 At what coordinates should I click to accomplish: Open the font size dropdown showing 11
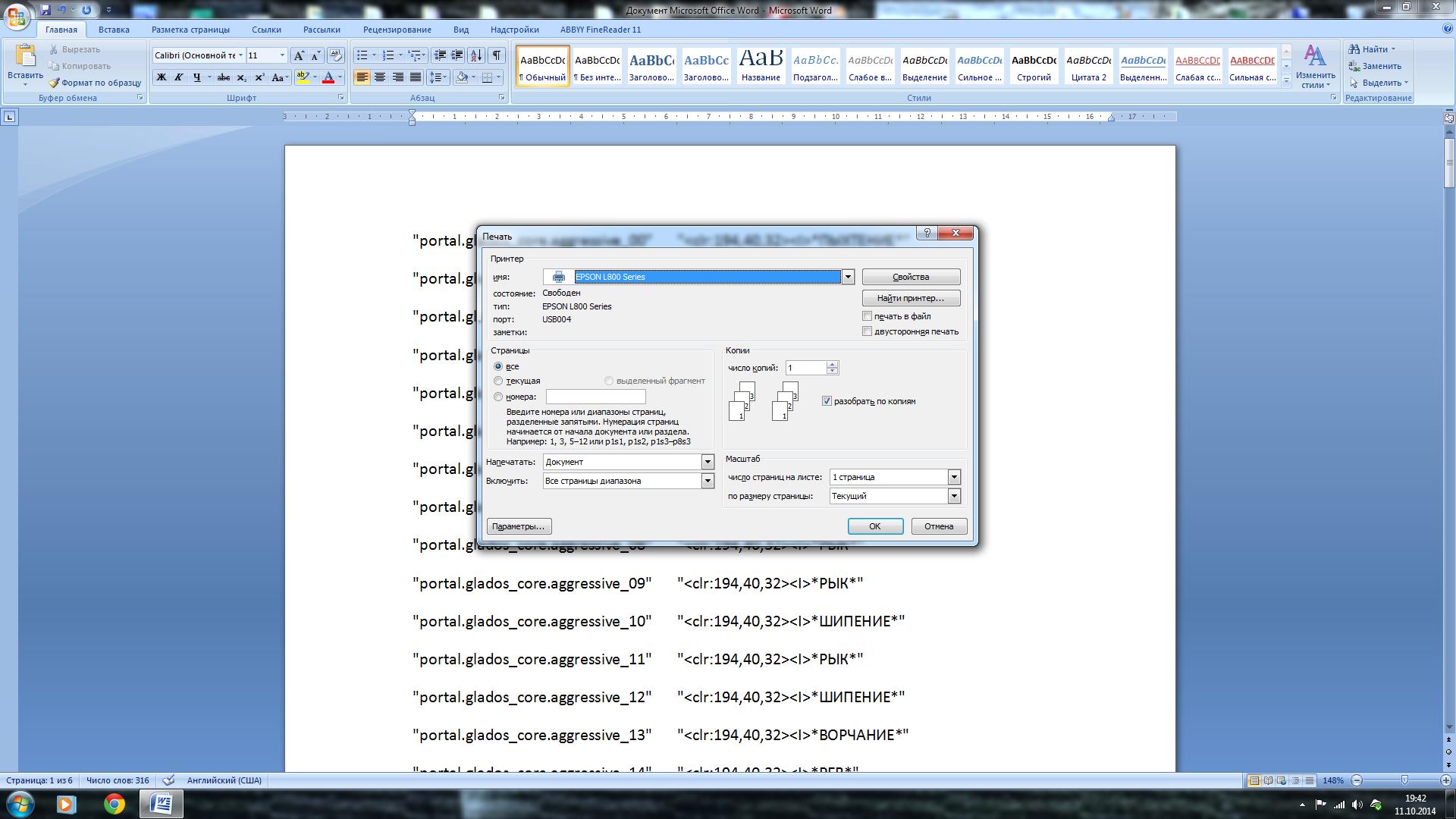[282, 55]
